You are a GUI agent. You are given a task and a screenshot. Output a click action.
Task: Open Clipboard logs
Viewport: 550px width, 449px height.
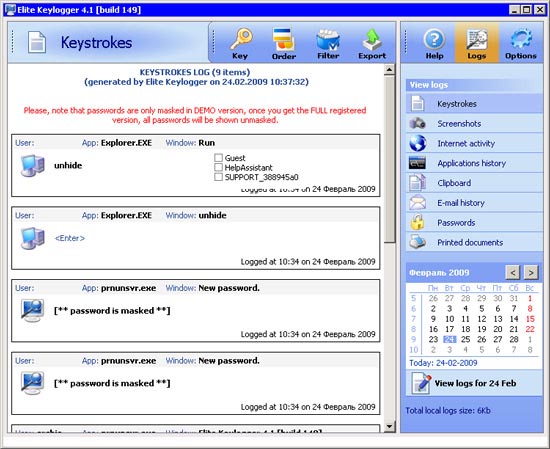(x=474, y=183)
